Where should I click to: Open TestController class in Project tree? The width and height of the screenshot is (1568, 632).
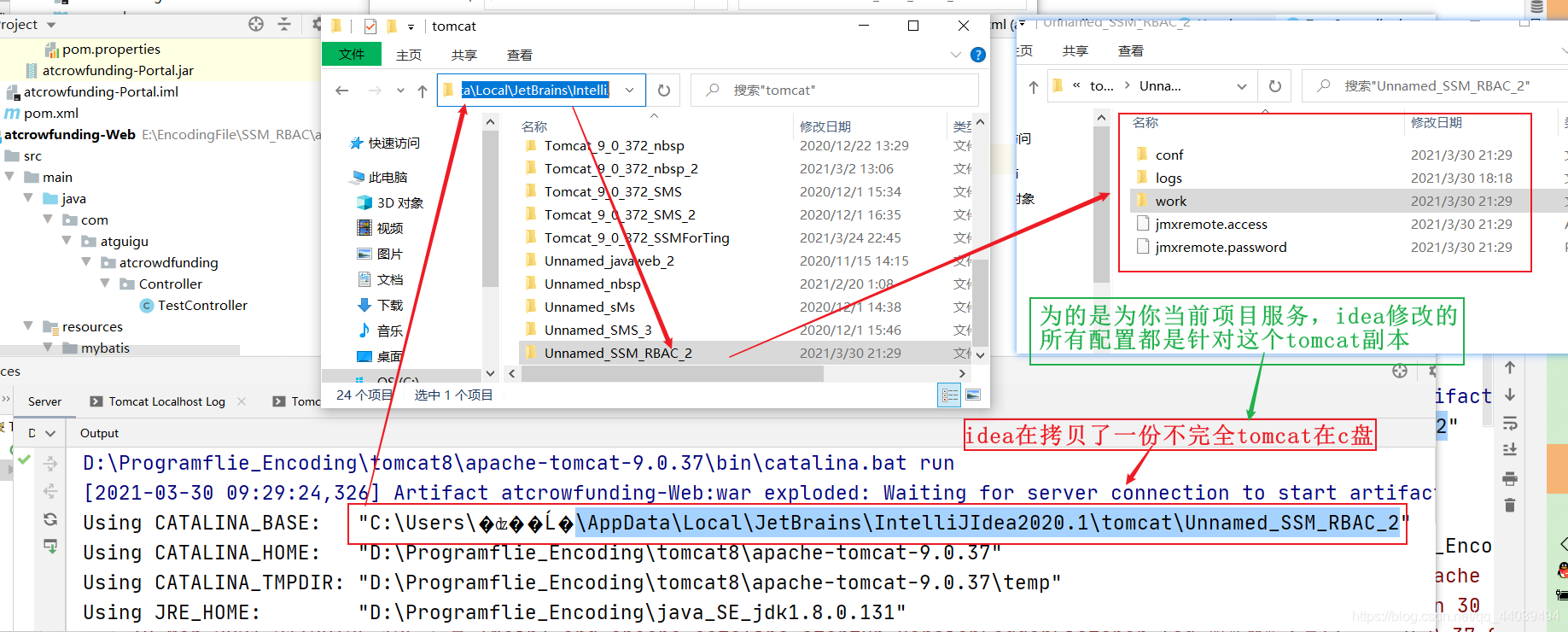(194, 305)
